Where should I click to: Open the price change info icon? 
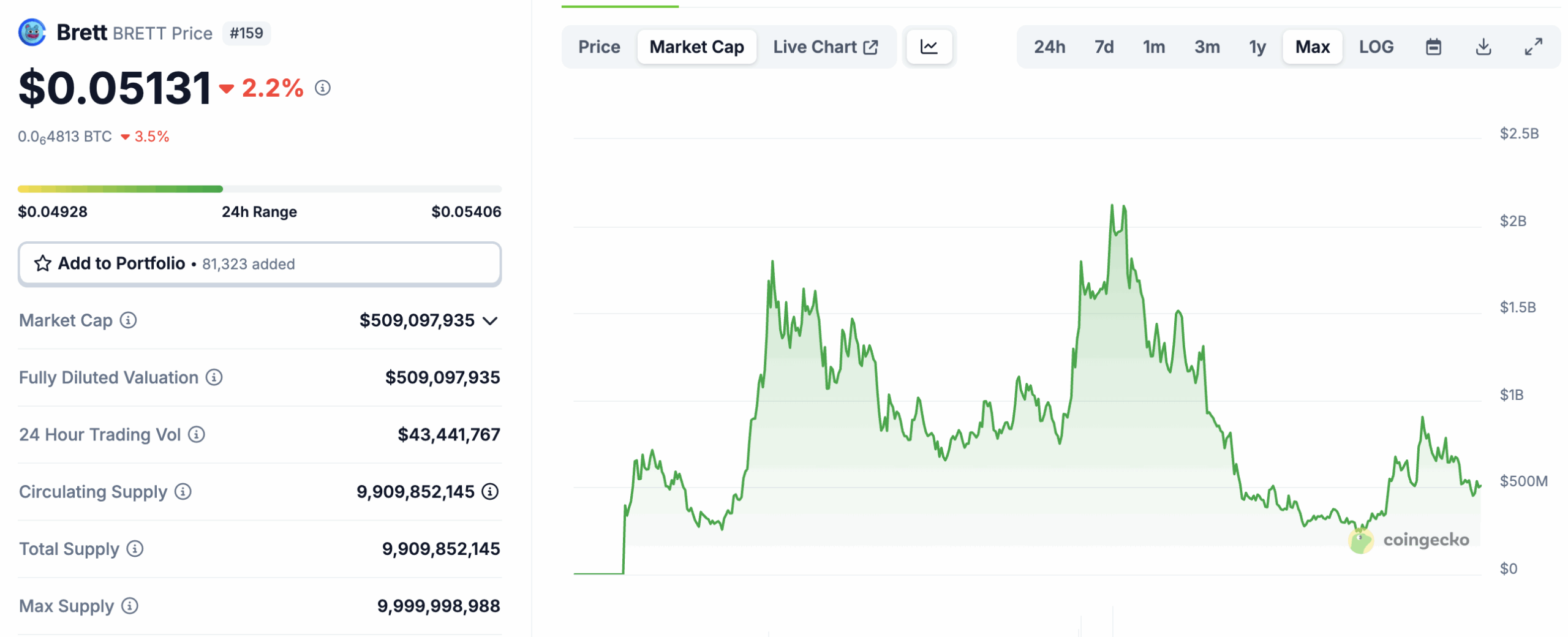(323, 88)
